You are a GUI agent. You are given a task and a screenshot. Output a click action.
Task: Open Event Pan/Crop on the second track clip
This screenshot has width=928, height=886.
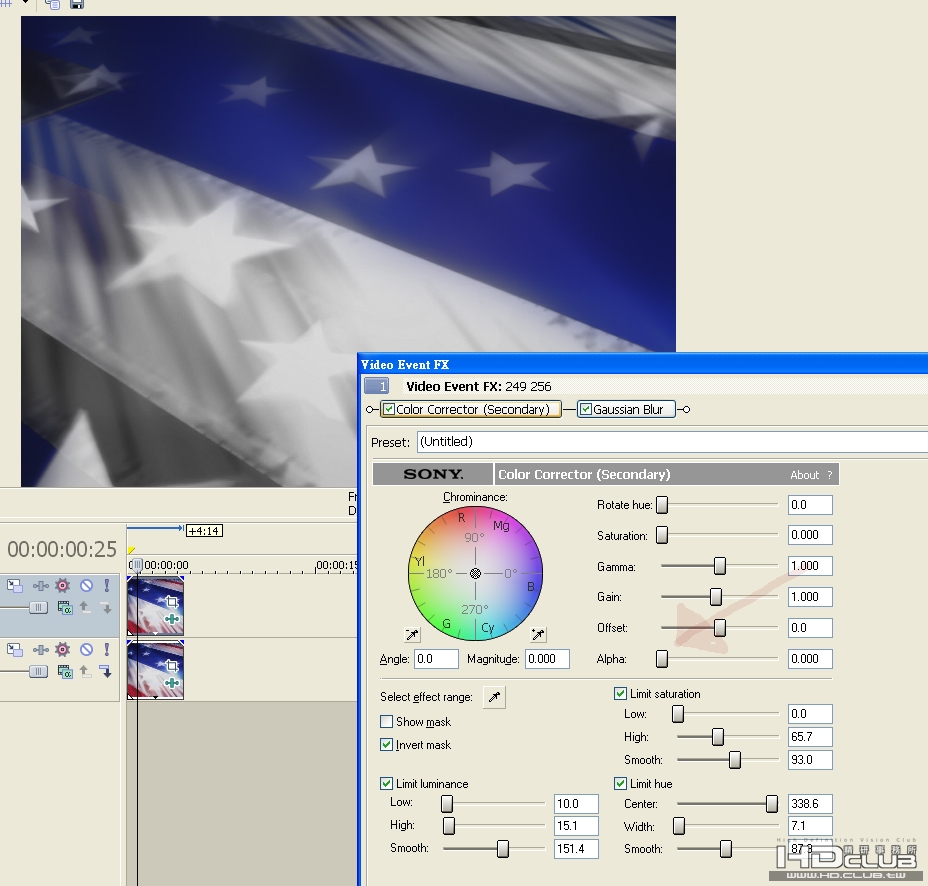point(172,666)
